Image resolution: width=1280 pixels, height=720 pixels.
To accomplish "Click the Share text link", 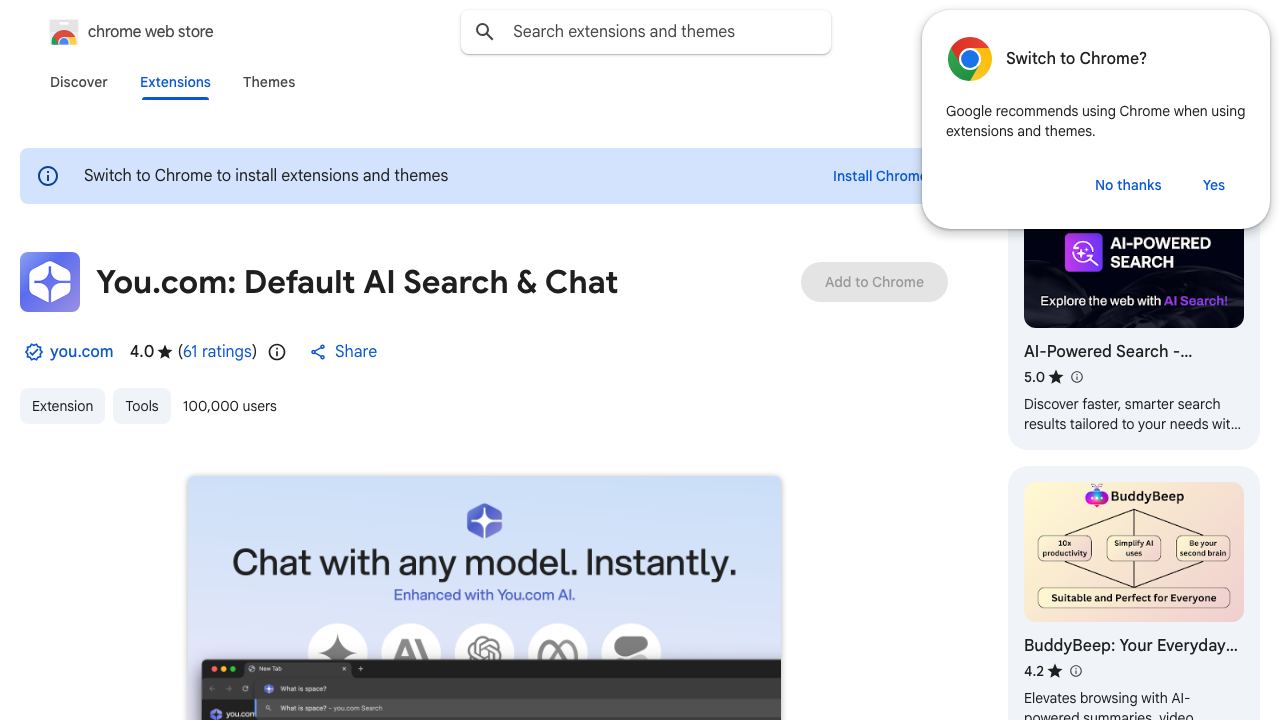I will (356, 352).
